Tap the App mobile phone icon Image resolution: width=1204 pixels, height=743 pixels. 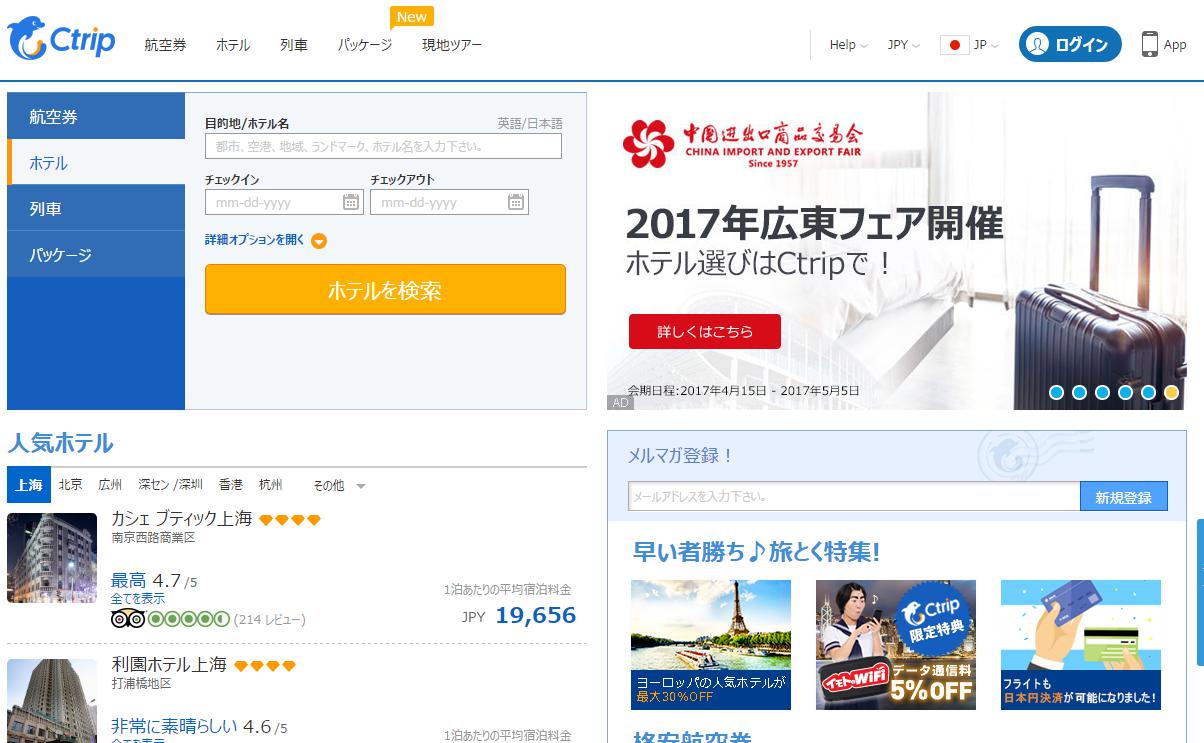1150,44
